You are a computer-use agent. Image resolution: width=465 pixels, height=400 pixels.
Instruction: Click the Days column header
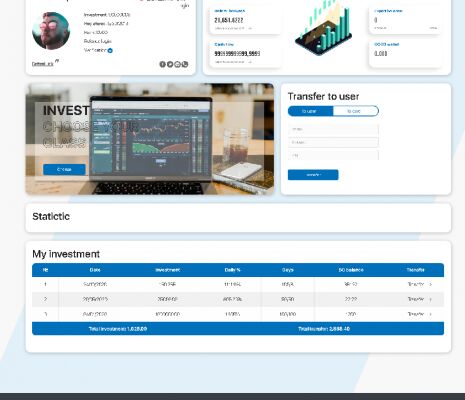click(x=288, y=270)
